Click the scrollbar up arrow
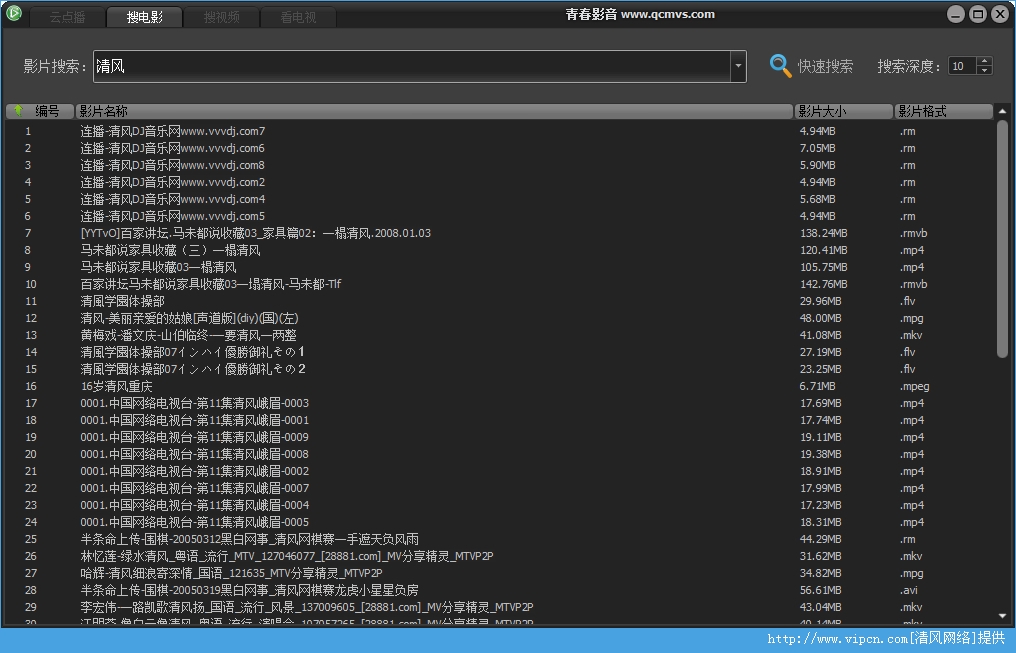The image size is (1016, 653). click(1002, 111)
